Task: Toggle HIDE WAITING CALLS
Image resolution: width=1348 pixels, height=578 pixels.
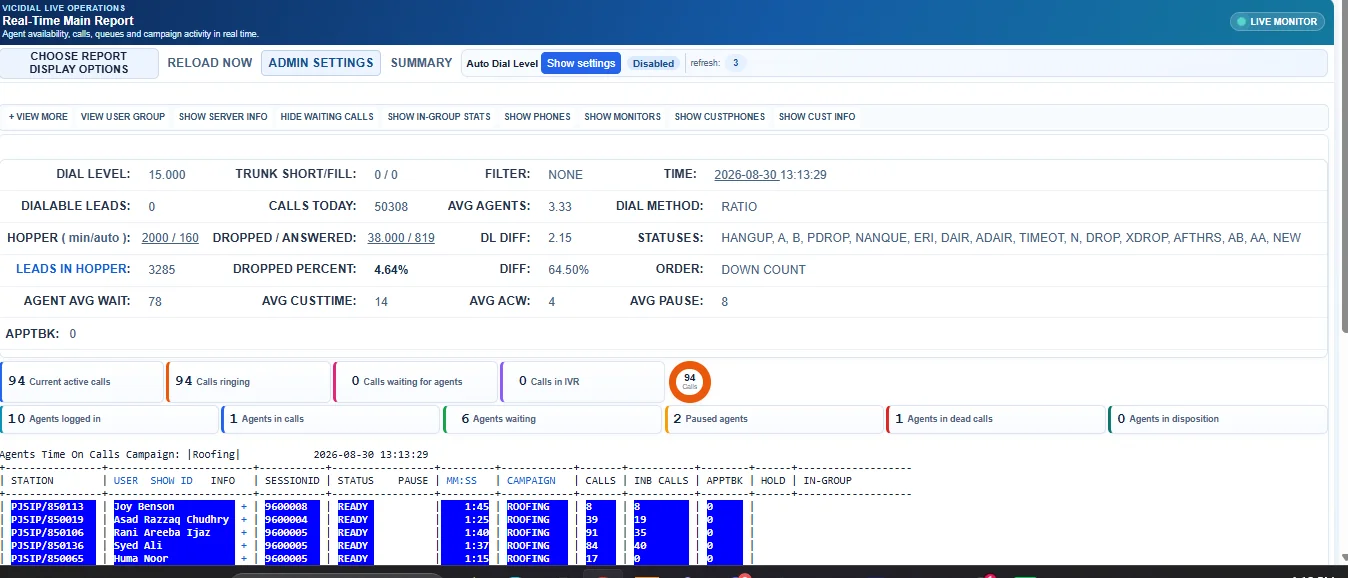Action: point(327,117)
